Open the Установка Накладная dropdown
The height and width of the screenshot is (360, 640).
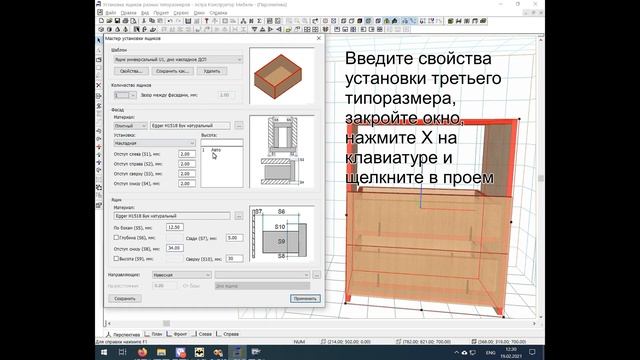pyautogui.click(x=155, y=143)
